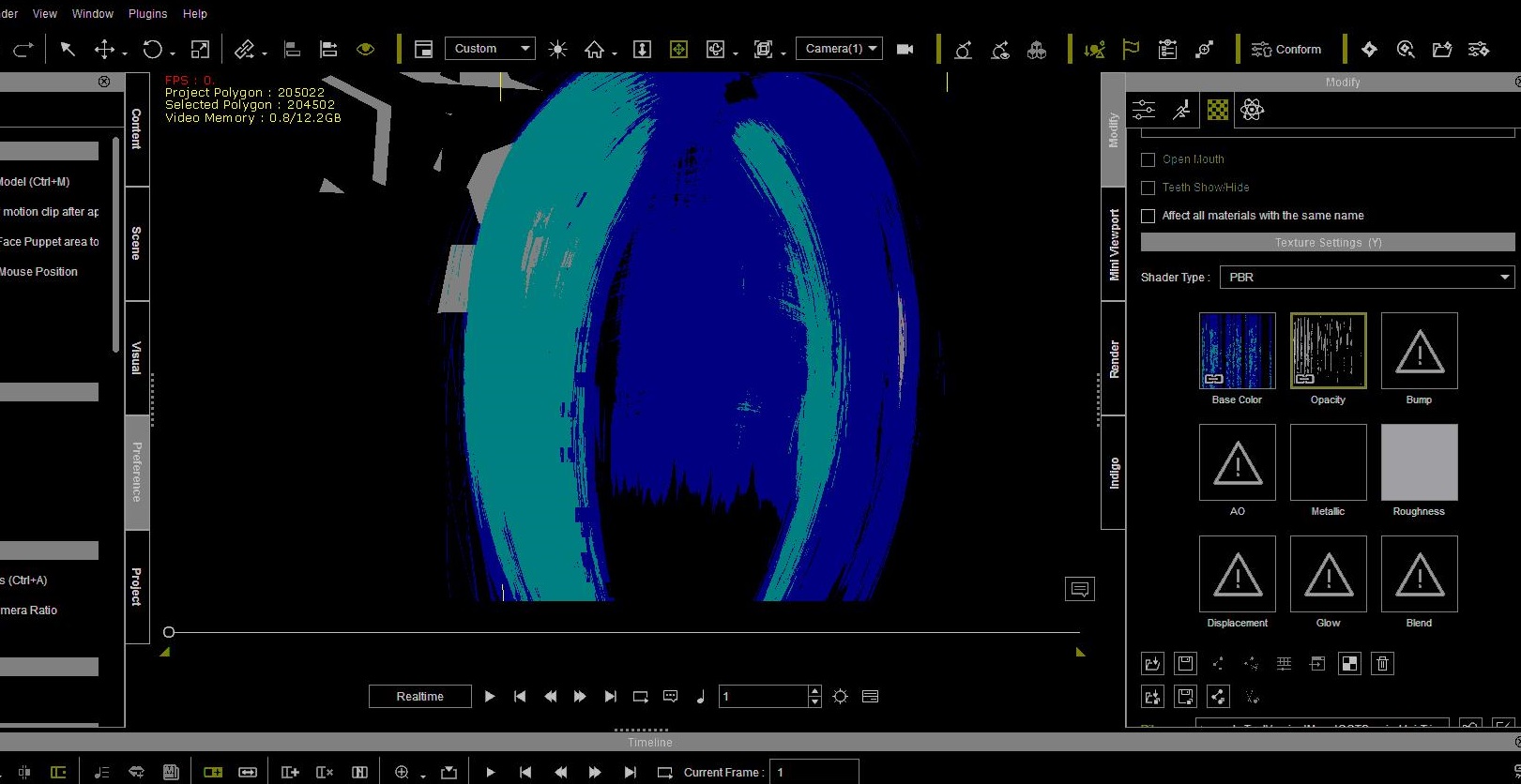Image resolution: width=1521 pixels, height=784 pixels.
Task: Activate the Move tool
Action: pos(104,49)
